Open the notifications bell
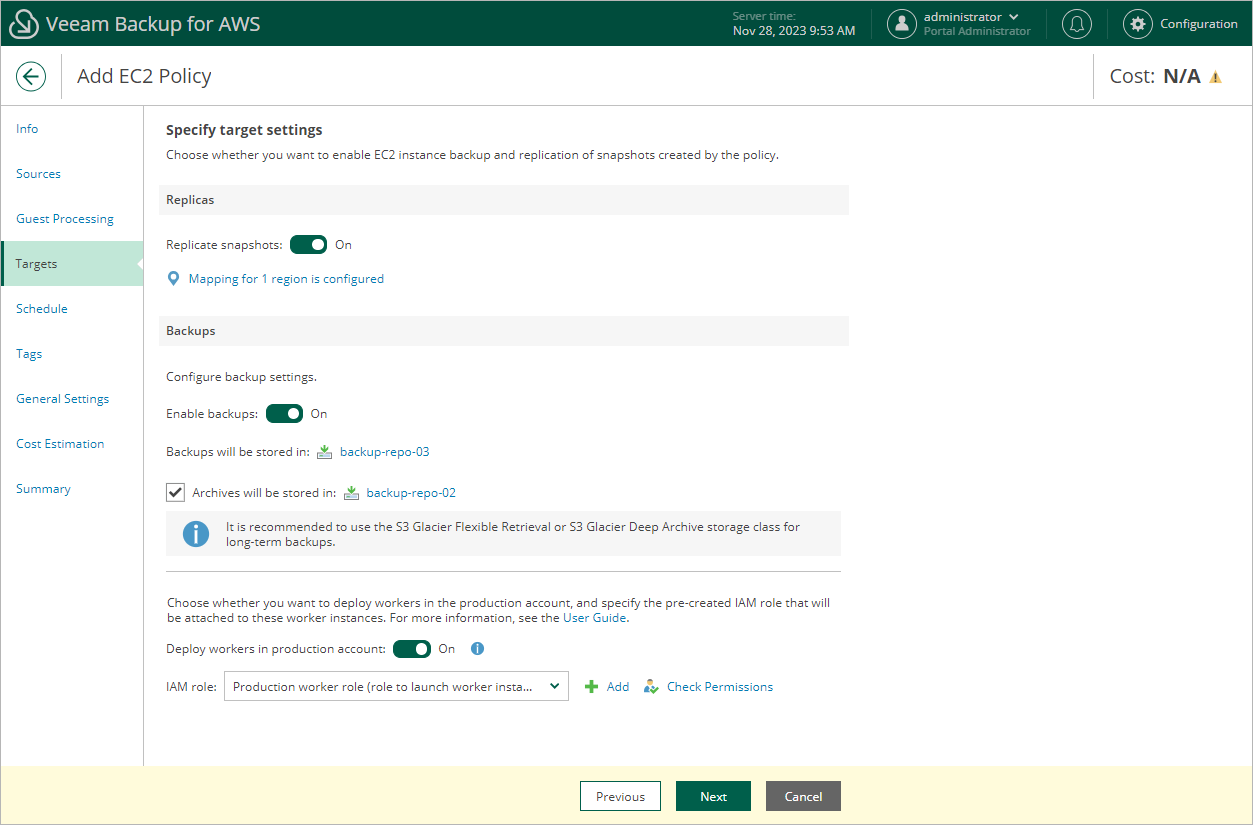 [x=1077, y=24]
